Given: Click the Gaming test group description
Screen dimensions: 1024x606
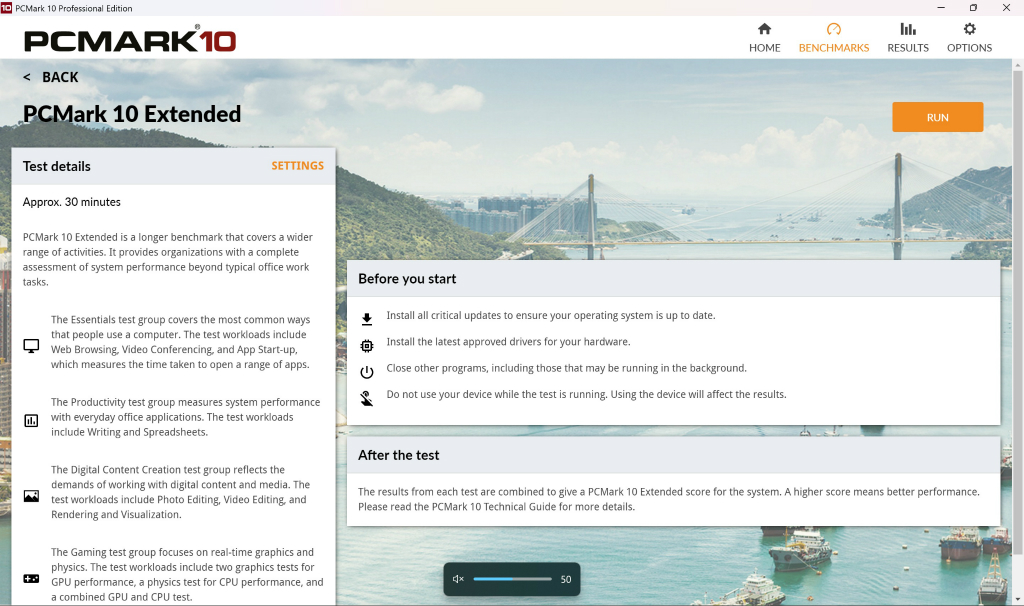Looking at the screenshot, I should click(x=187, y=575).
